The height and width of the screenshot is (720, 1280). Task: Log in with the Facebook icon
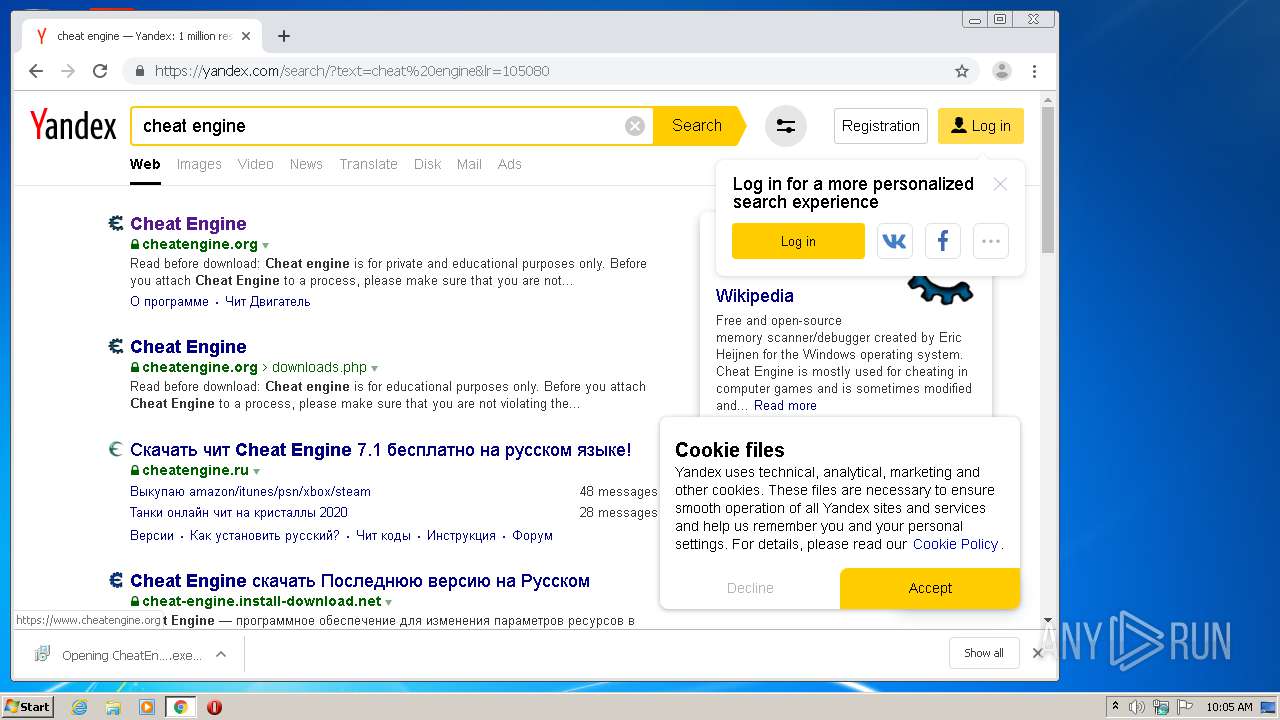coord(943,241)
